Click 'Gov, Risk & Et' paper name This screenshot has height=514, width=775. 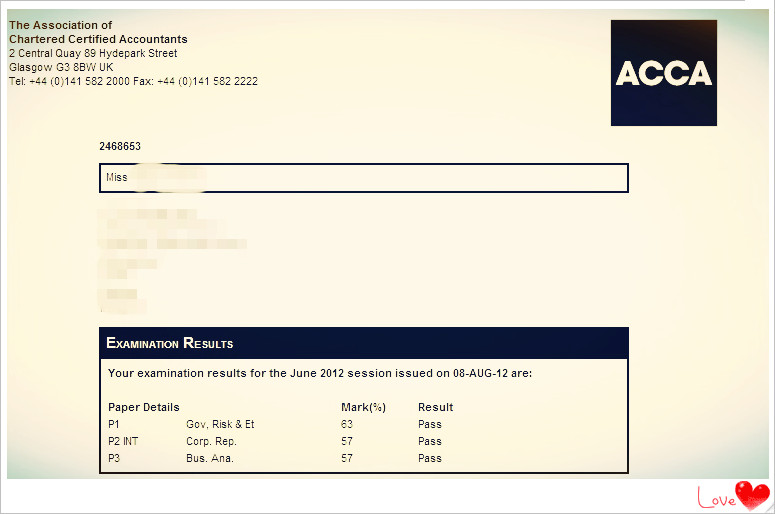click(220, 424)
